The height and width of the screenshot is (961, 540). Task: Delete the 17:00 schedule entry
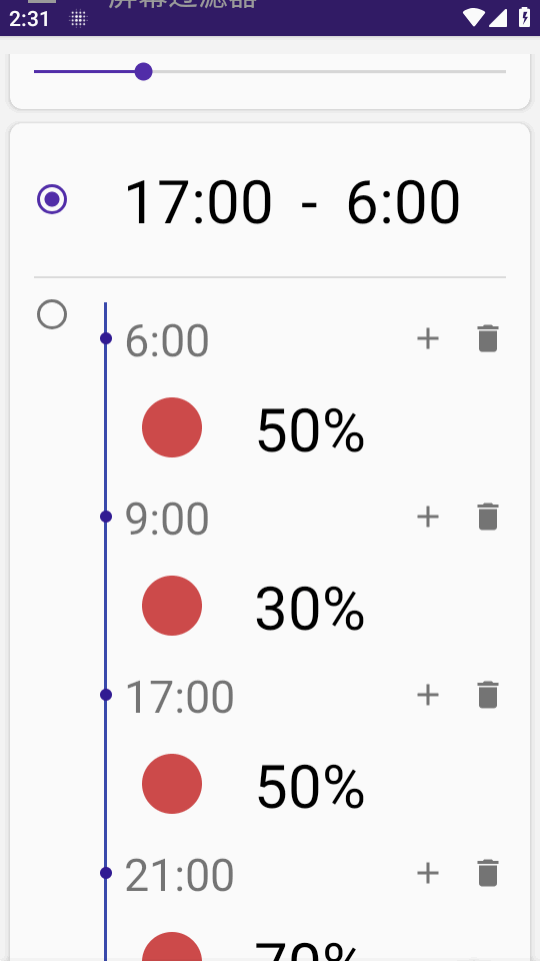488,695
